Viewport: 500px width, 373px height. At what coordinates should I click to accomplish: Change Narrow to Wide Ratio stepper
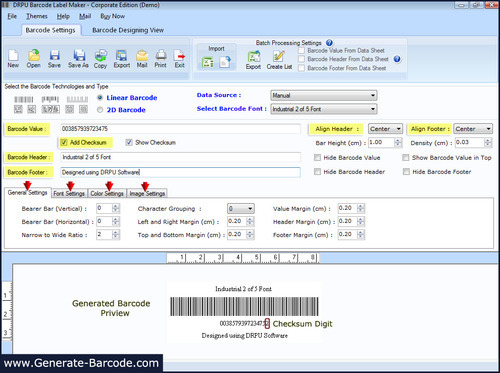[116, 235]
